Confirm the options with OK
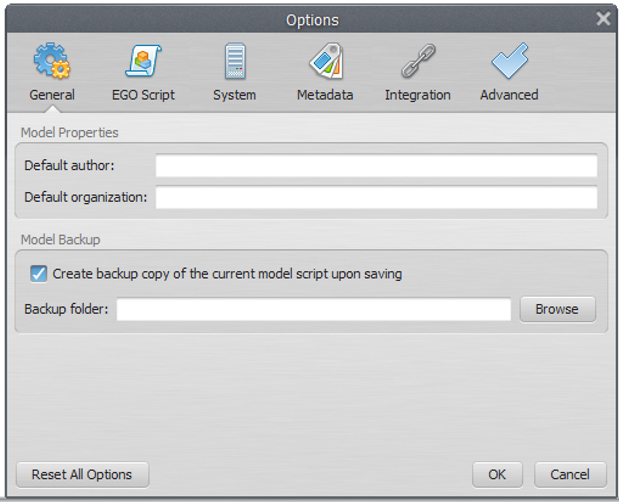 coord(497,474)
